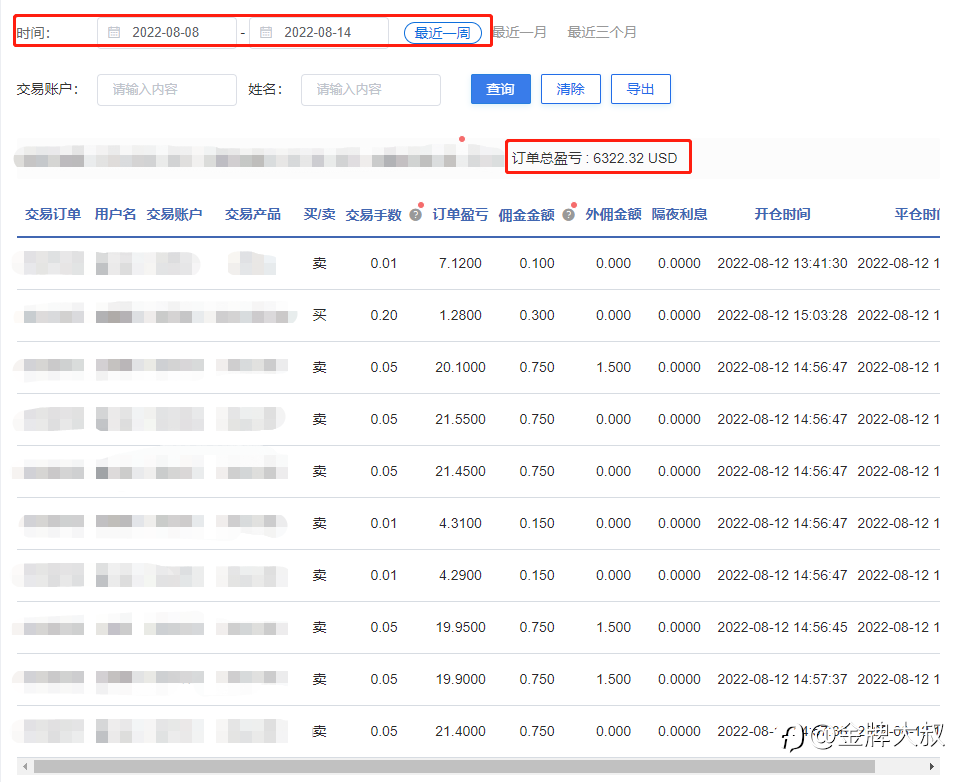The image size is (956, 782).
Task: Click the 订单盈亏 column header
Action: pos(460,214)
